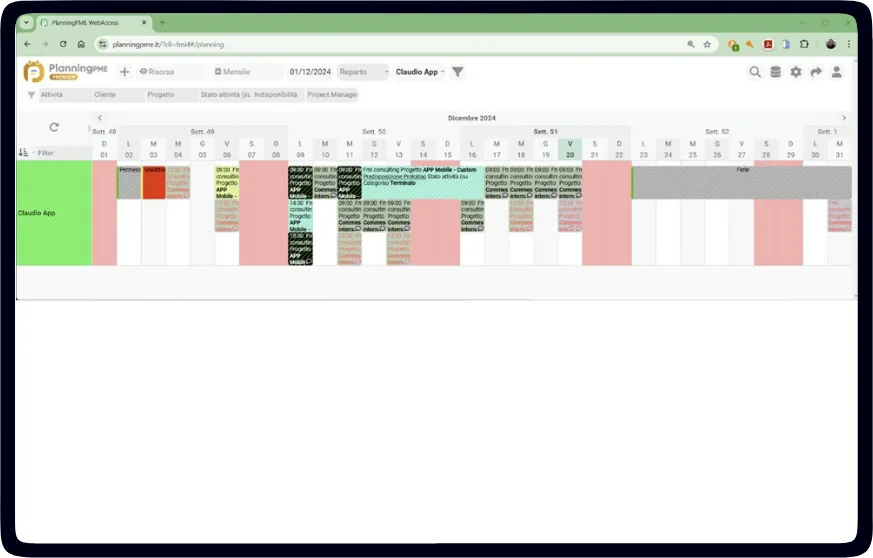The width and height of the screenshot is (873, 558).
Task: Select the L 09 day column header
Action: pos(300,149)
